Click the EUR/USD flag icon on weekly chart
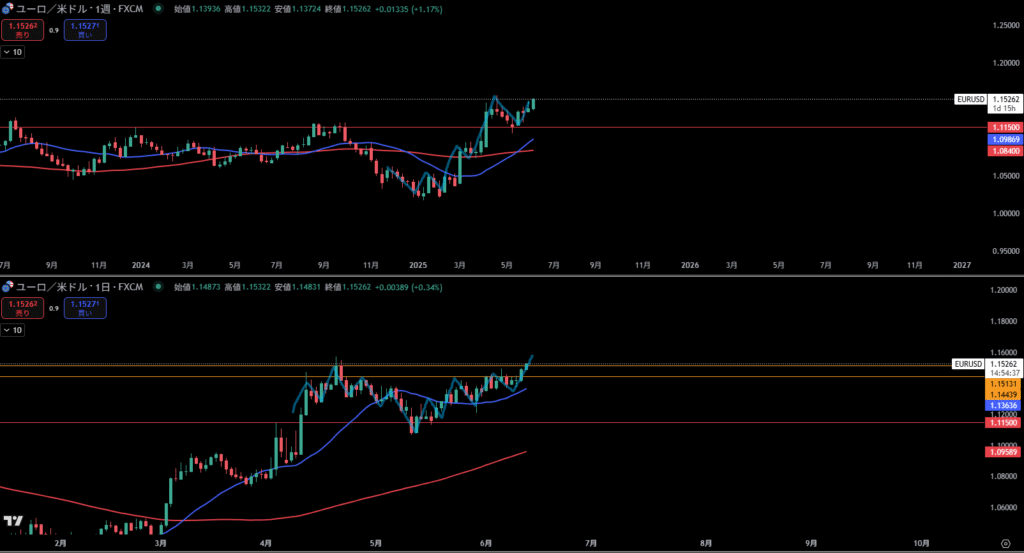The image size is (1024, 553). 7,9
